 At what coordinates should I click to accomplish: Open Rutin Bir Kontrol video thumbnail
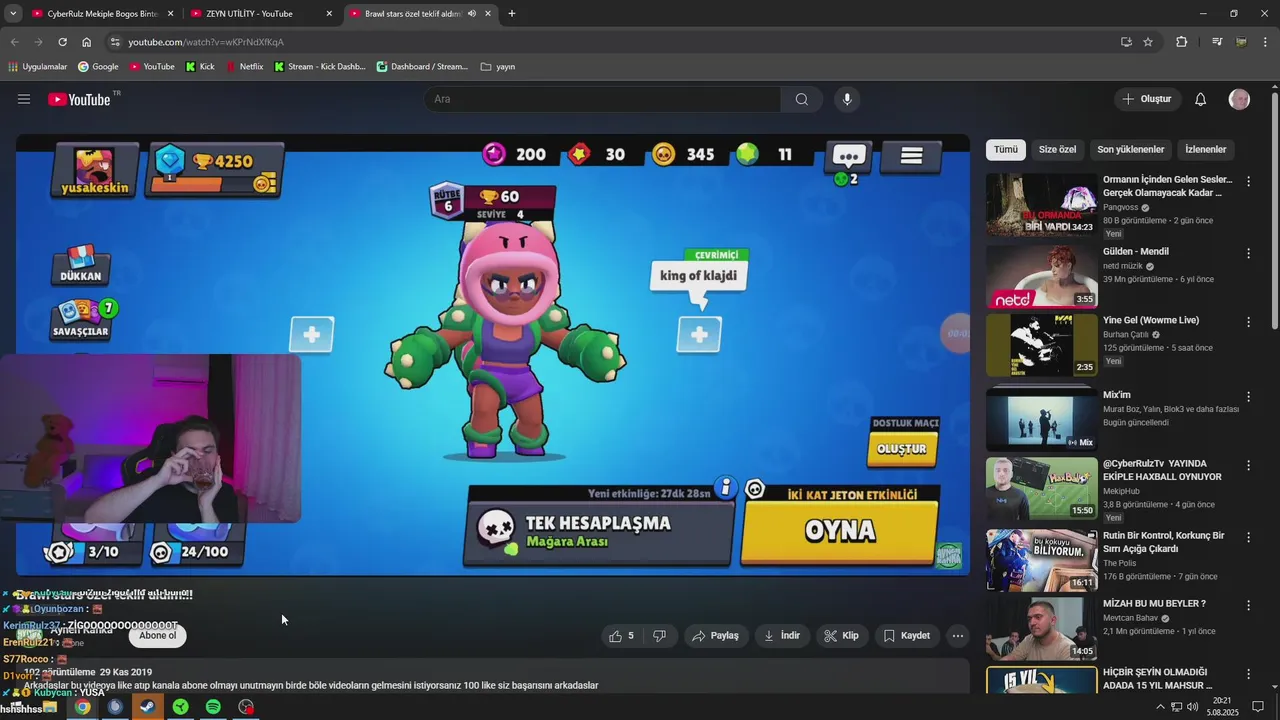(1041, 561)
